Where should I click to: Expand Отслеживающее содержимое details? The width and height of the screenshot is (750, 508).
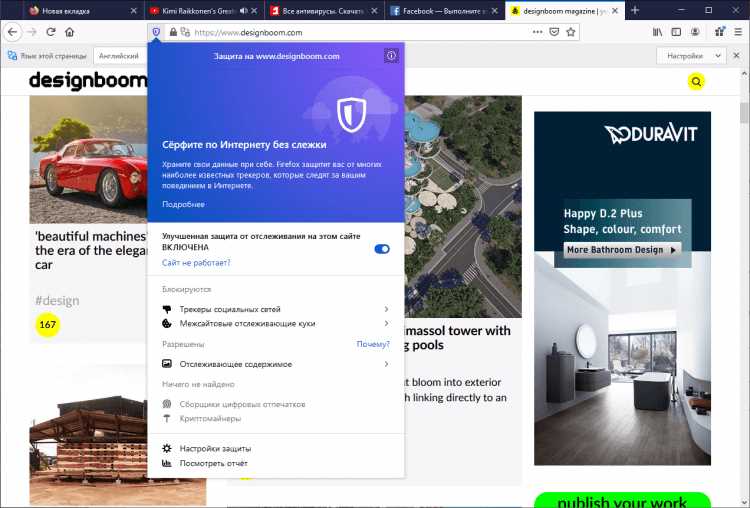click(x=276, y=364)
